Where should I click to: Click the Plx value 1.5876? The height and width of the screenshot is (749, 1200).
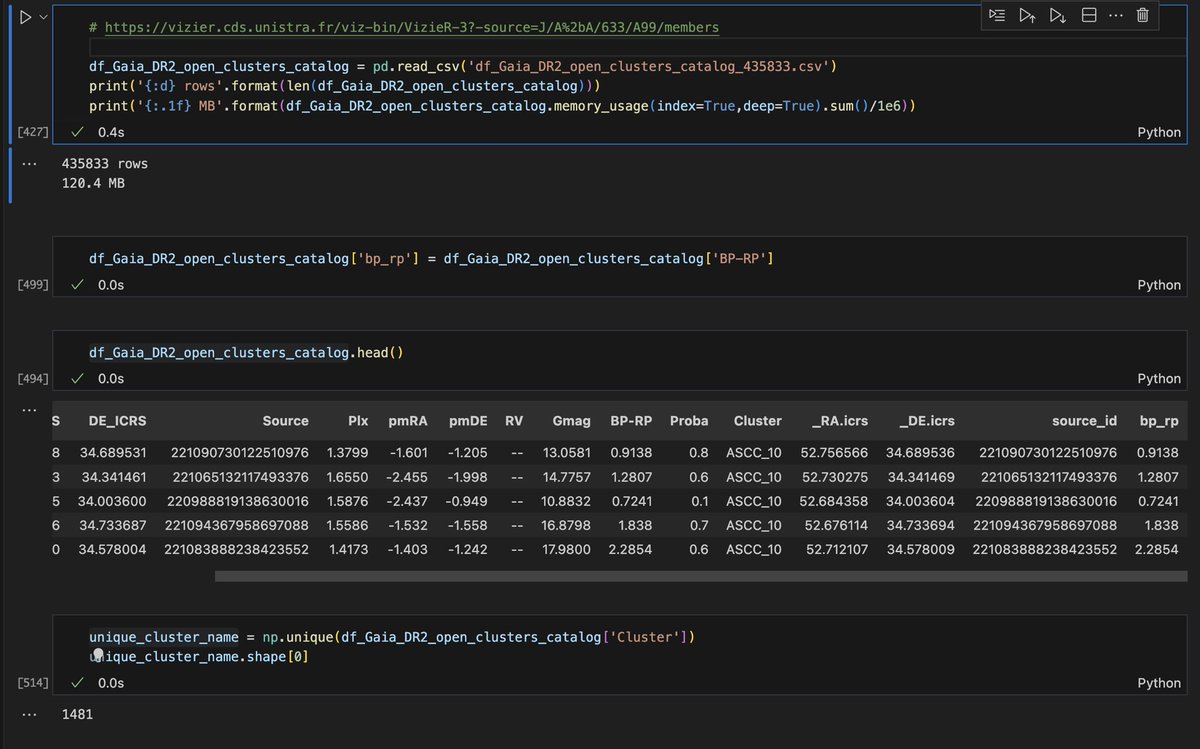tap(348, 501)
